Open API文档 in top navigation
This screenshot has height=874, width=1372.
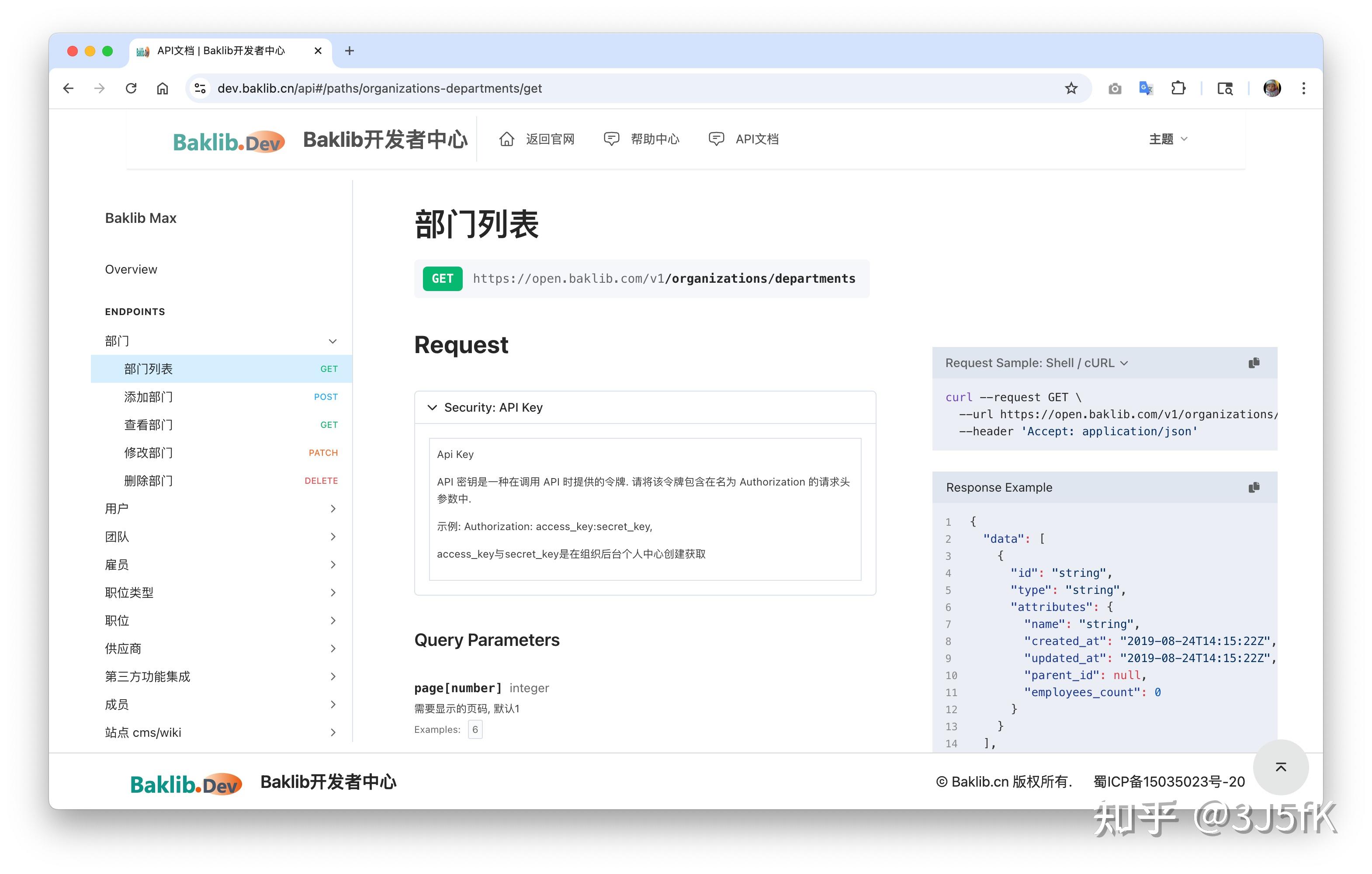pos(743,139)
